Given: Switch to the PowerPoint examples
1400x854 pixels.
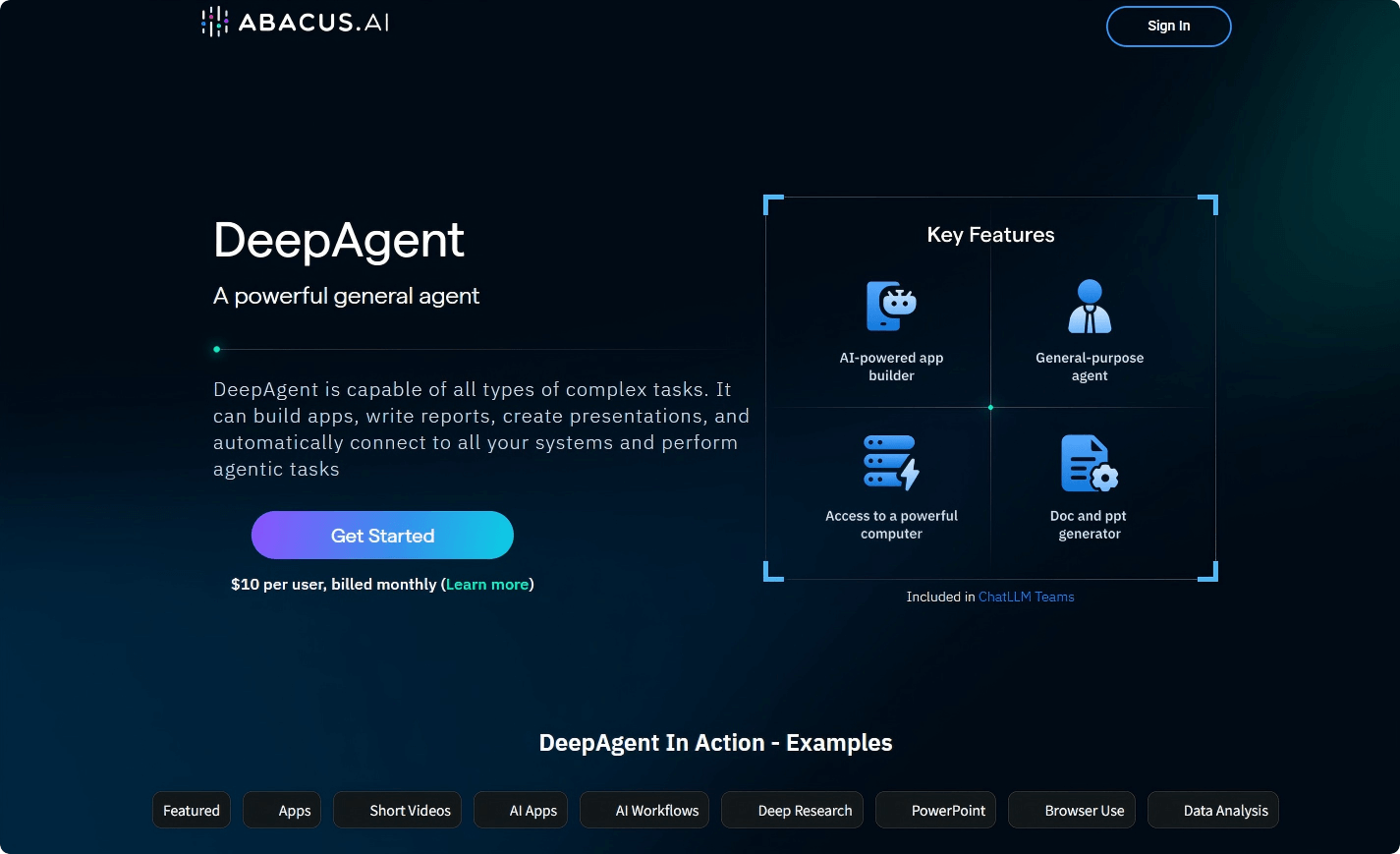Looking at the screenshot, I should pos(935,810).
